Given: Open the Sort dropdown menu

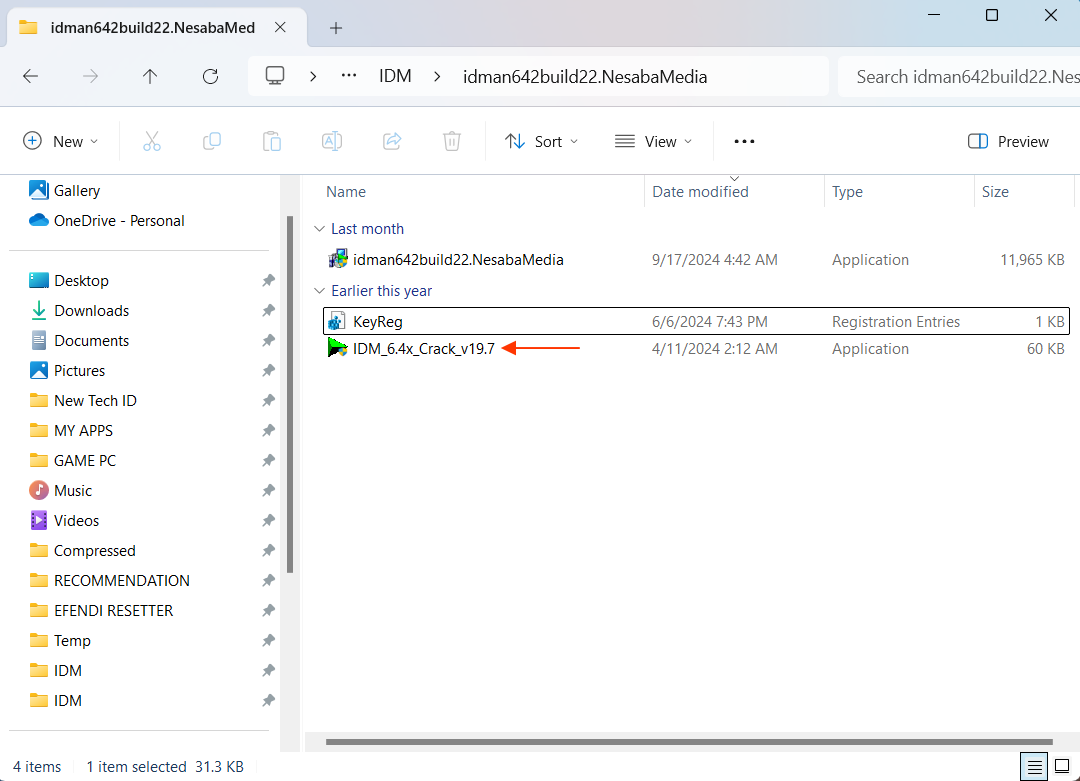Looking at the screenshot, I should pyautogui.click(x=541, y=141).
